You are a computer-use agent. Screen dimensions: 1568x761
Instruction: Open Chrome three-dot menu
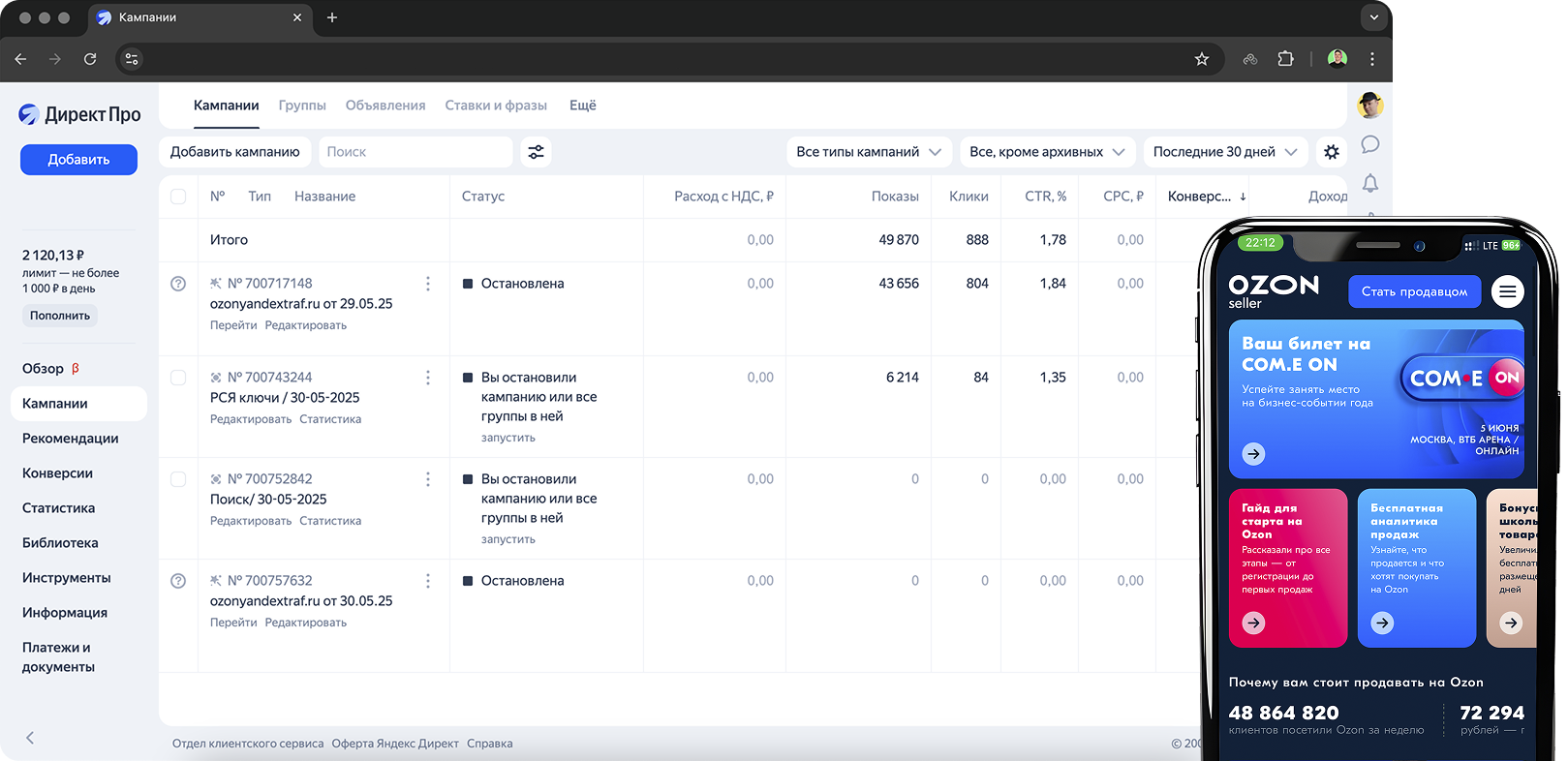(1372, 59)
